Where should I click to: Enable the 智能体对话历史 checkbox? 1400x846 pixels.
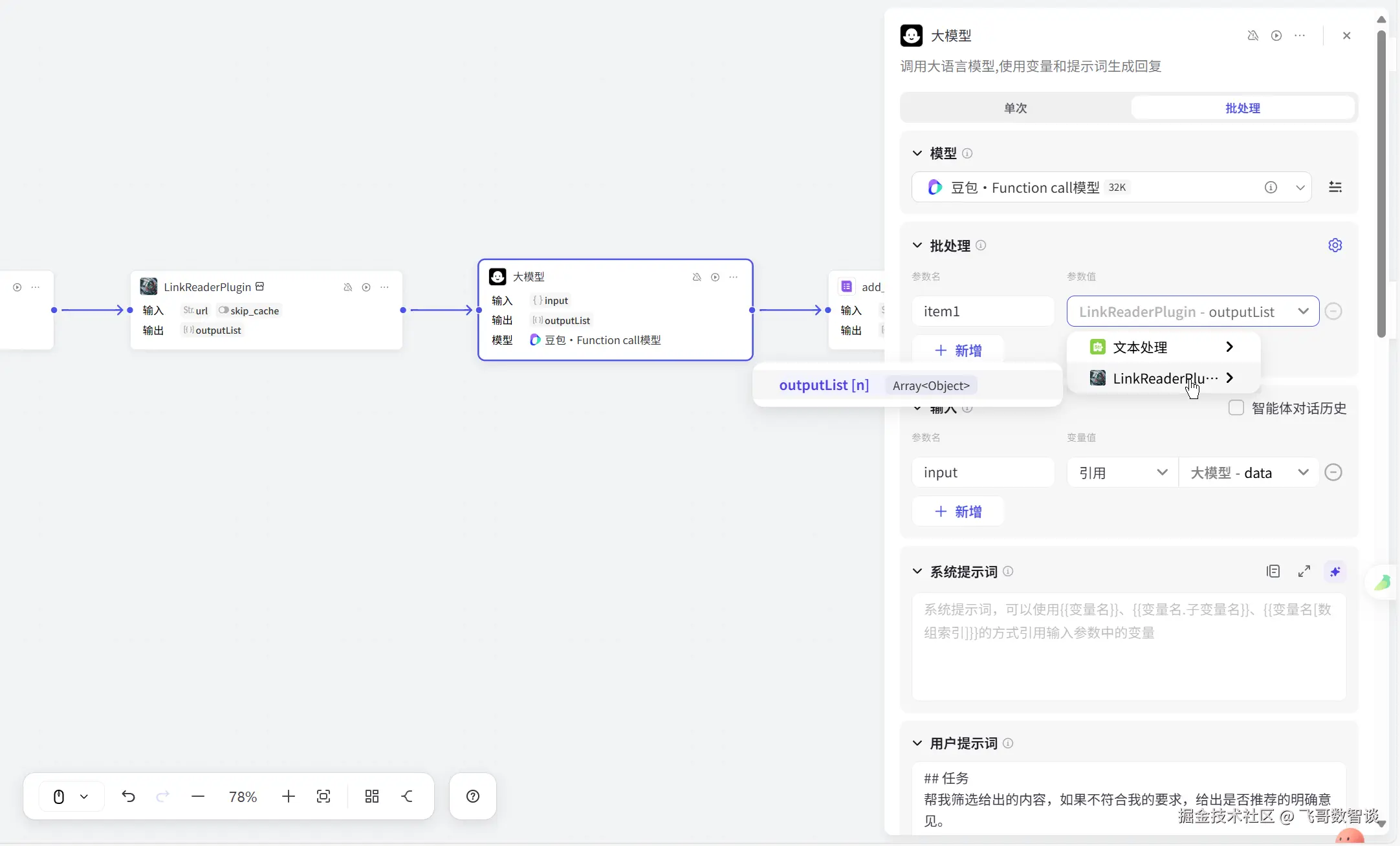click(1236, 408)
